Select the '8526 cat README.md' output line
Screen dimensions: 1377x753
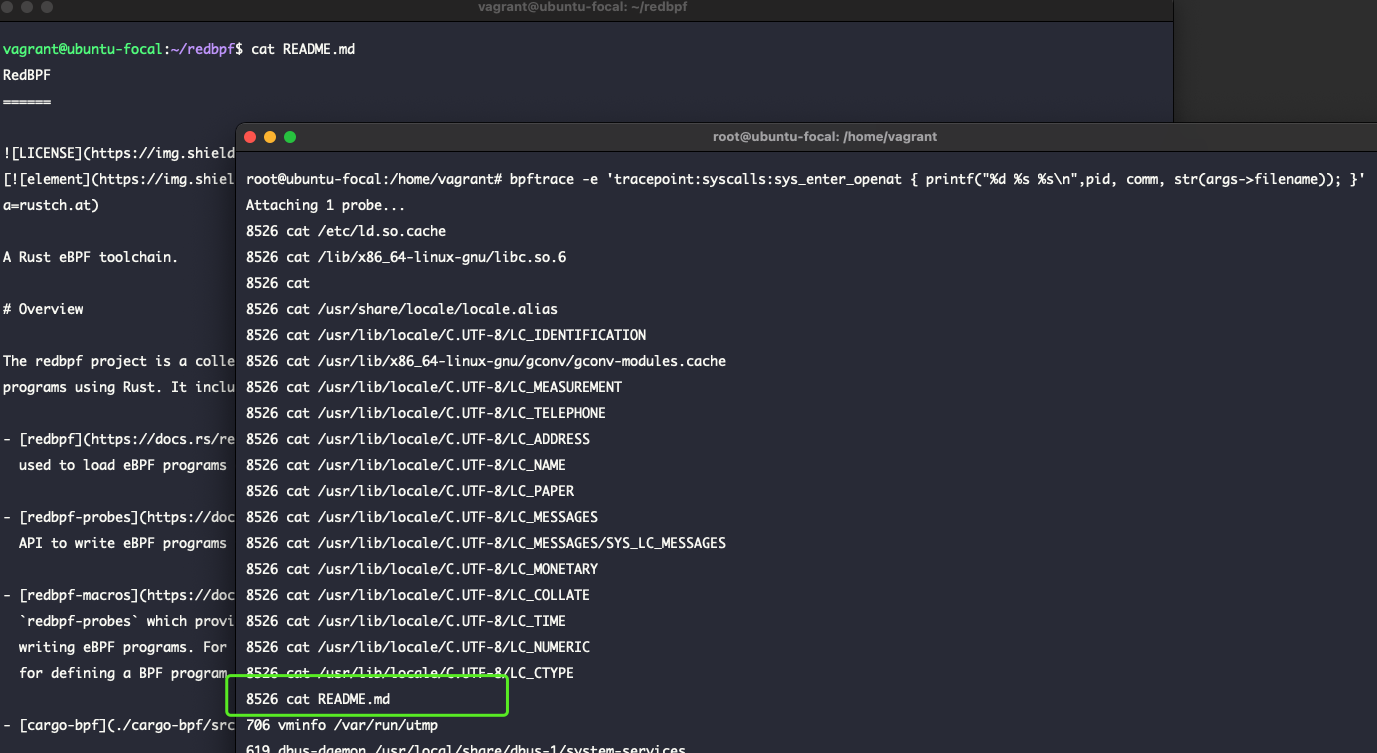[x=318, y=699]
